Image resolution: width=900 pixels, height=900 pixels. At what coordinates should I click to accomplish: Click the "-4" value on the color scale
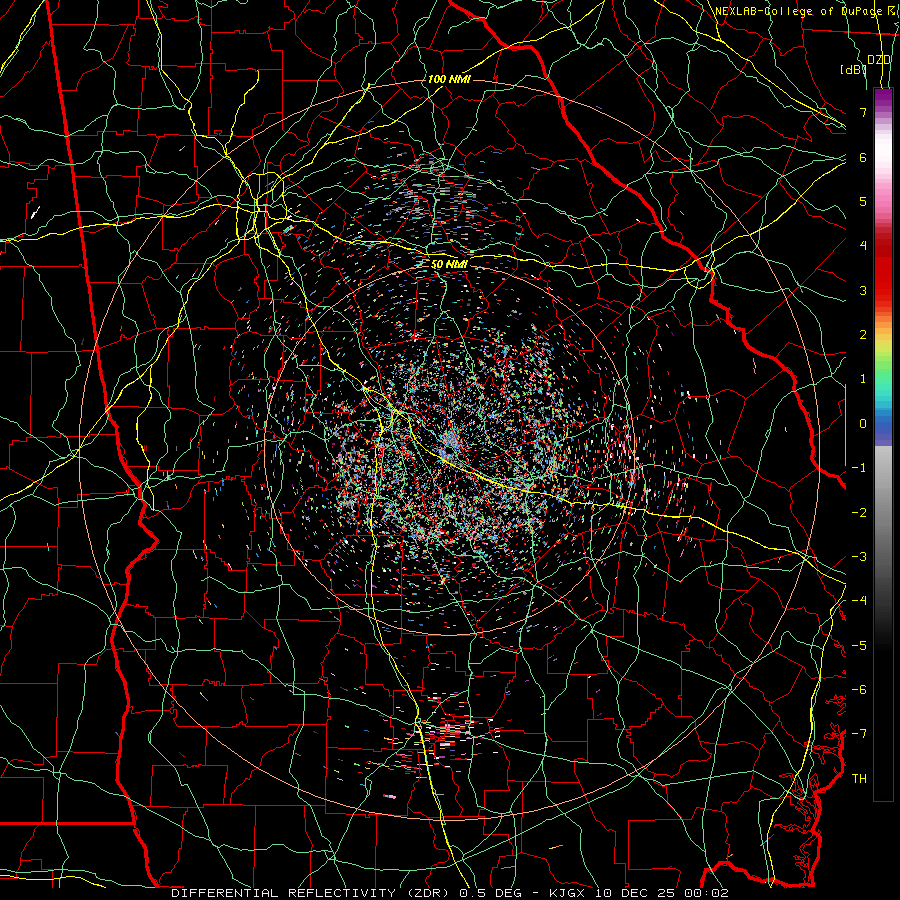(x=859, y=601)
